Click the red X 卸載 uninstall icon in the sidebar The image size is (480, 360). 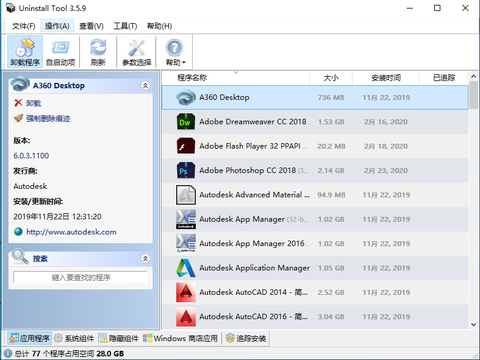pos(18,103)
